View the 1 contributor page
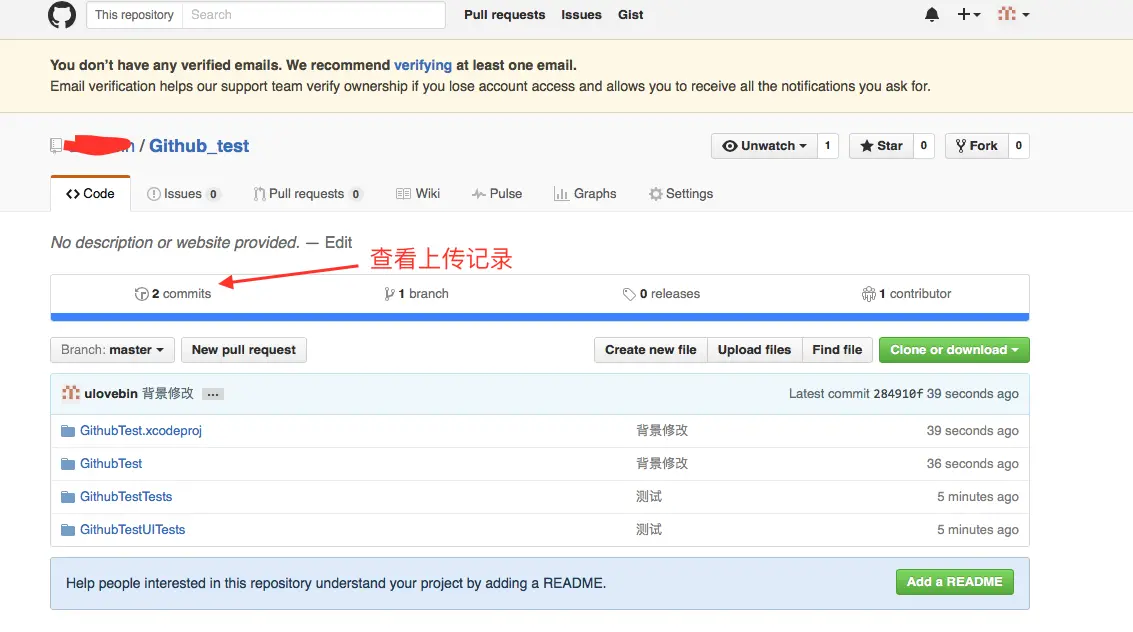The image size is (1133, 632). (x=906, y=294)
